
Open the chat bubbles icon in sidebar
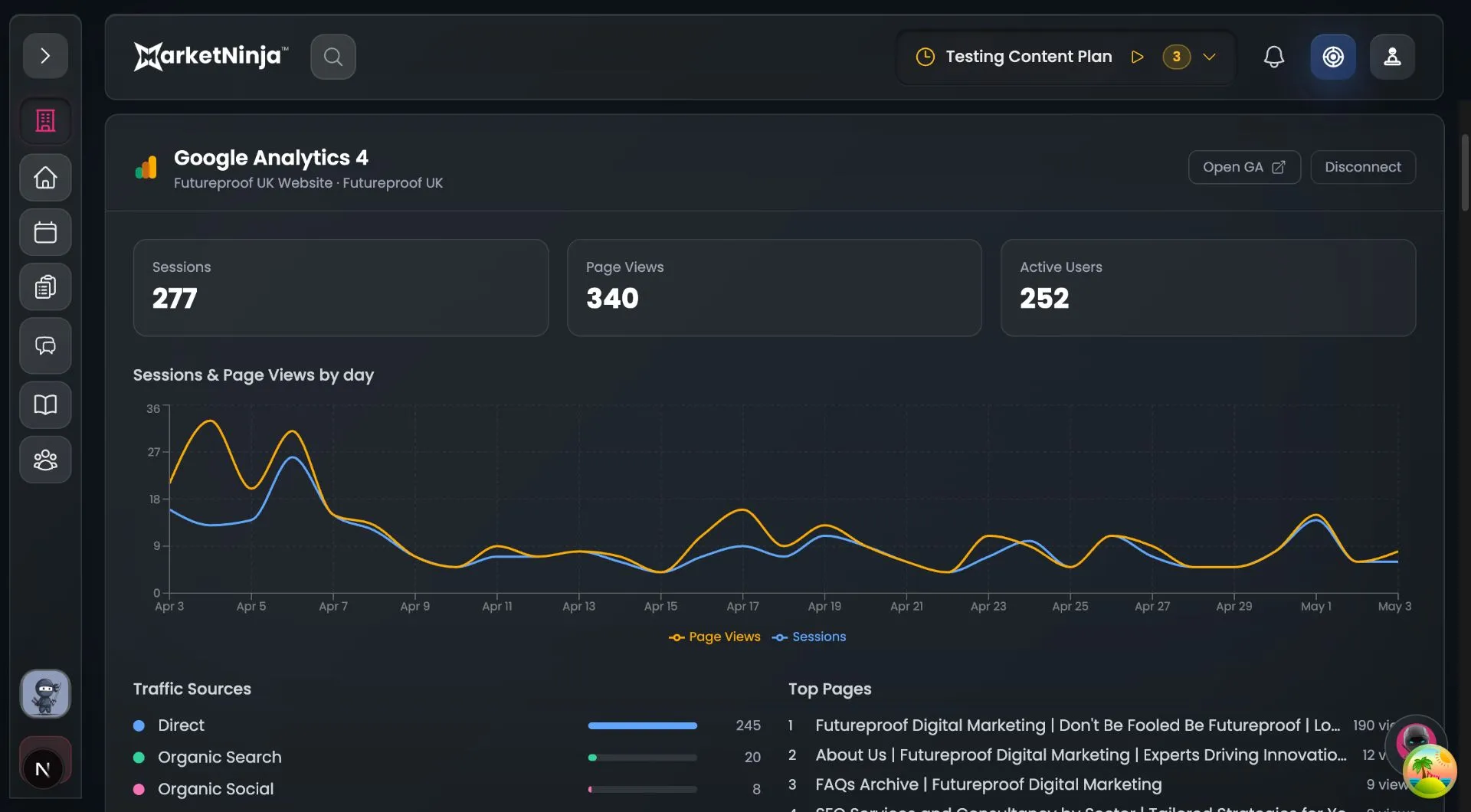(x=45, y=345)
